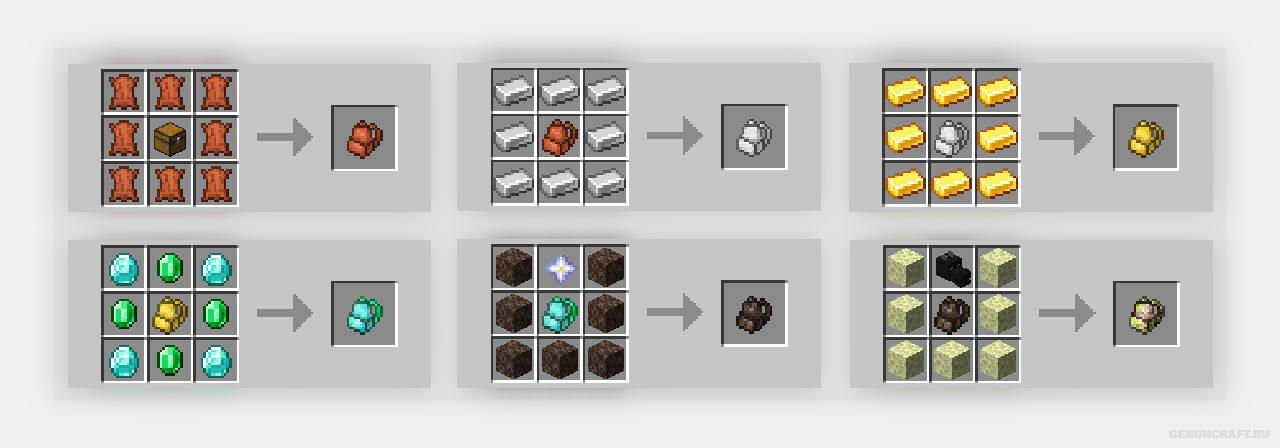This screenshot has height=448, width=1280.
Task: Click the top-left diamond in the grid
Action: [124, 268]
